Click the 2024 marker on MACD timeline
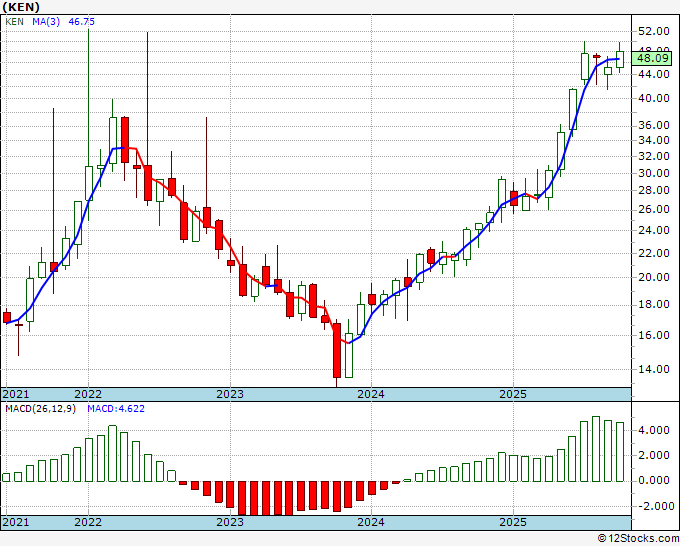Image resolution: width=680 pixels, height=546 pixels. tap(371, 523)
